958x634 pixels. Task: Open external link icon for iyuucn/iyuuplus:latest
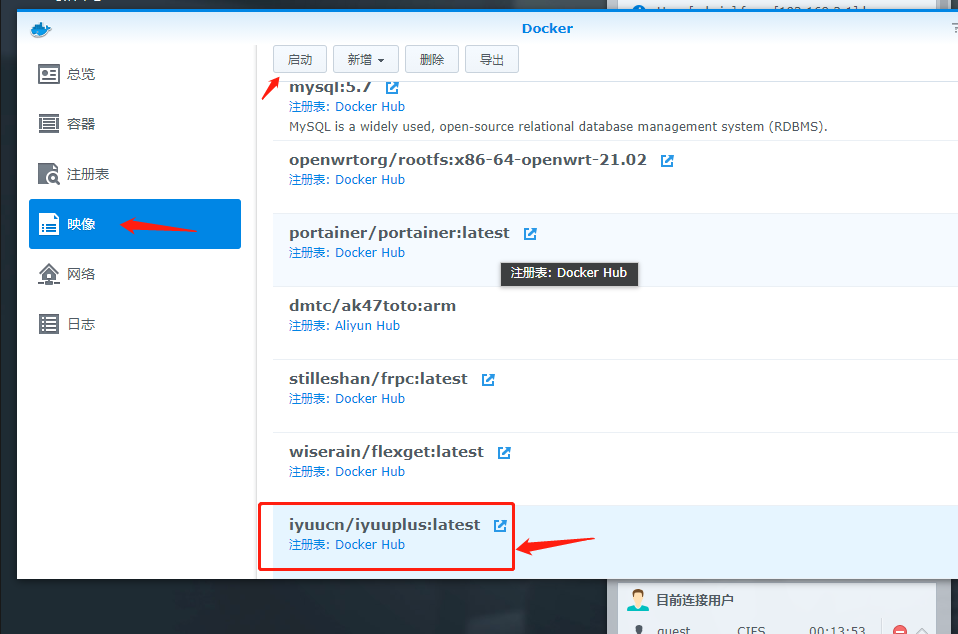(x=500, y=525)
